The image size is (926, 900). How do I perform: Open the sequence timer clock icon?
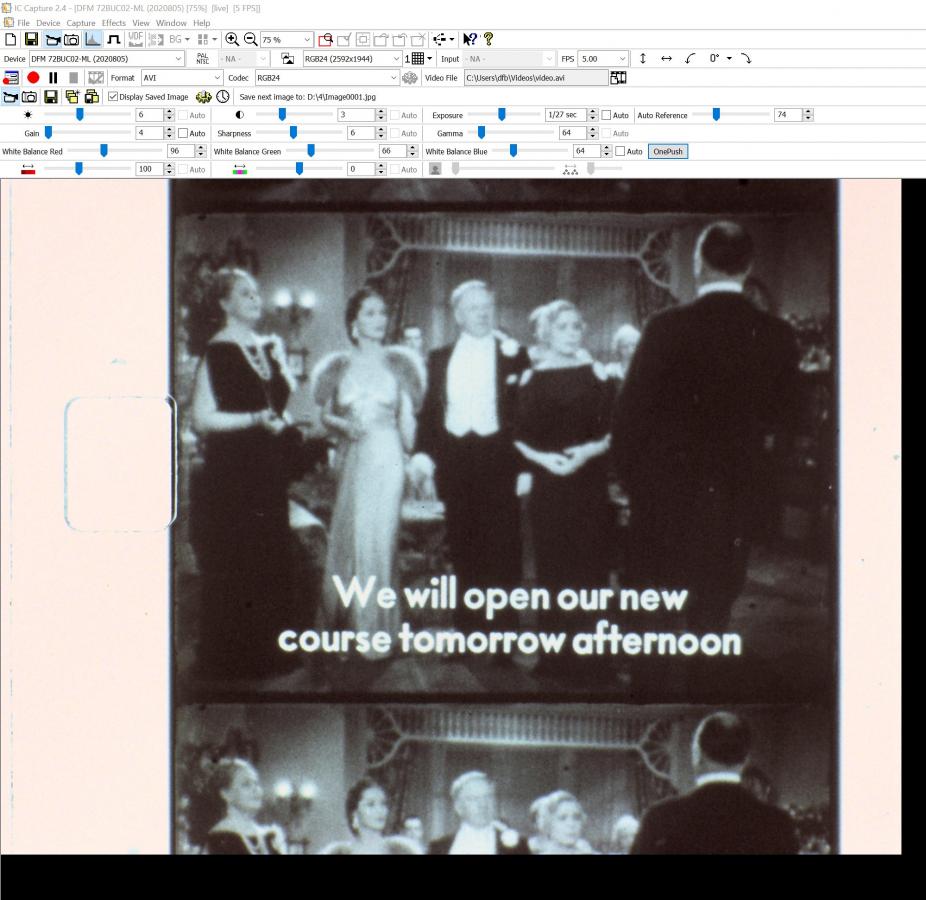coord(223,96)
